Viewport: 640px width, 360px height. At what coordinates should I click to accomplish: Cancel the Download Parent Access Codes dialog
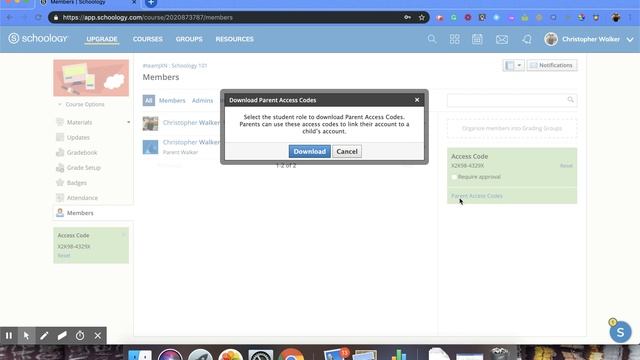pyautogui.click(x=347, y=151)
